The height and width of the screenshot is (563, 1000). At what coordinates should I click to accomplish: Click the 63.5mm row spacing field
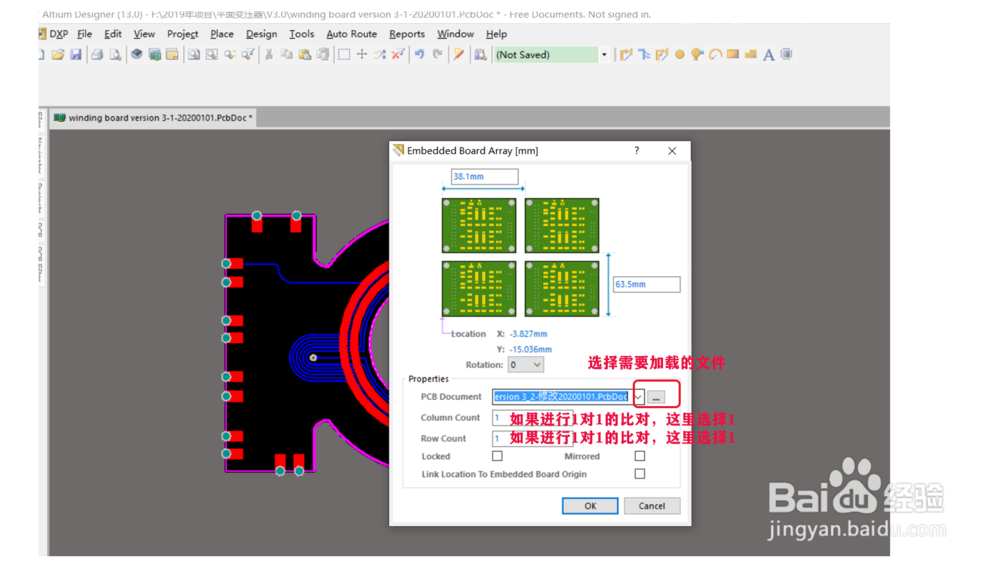tap(647, 284)
